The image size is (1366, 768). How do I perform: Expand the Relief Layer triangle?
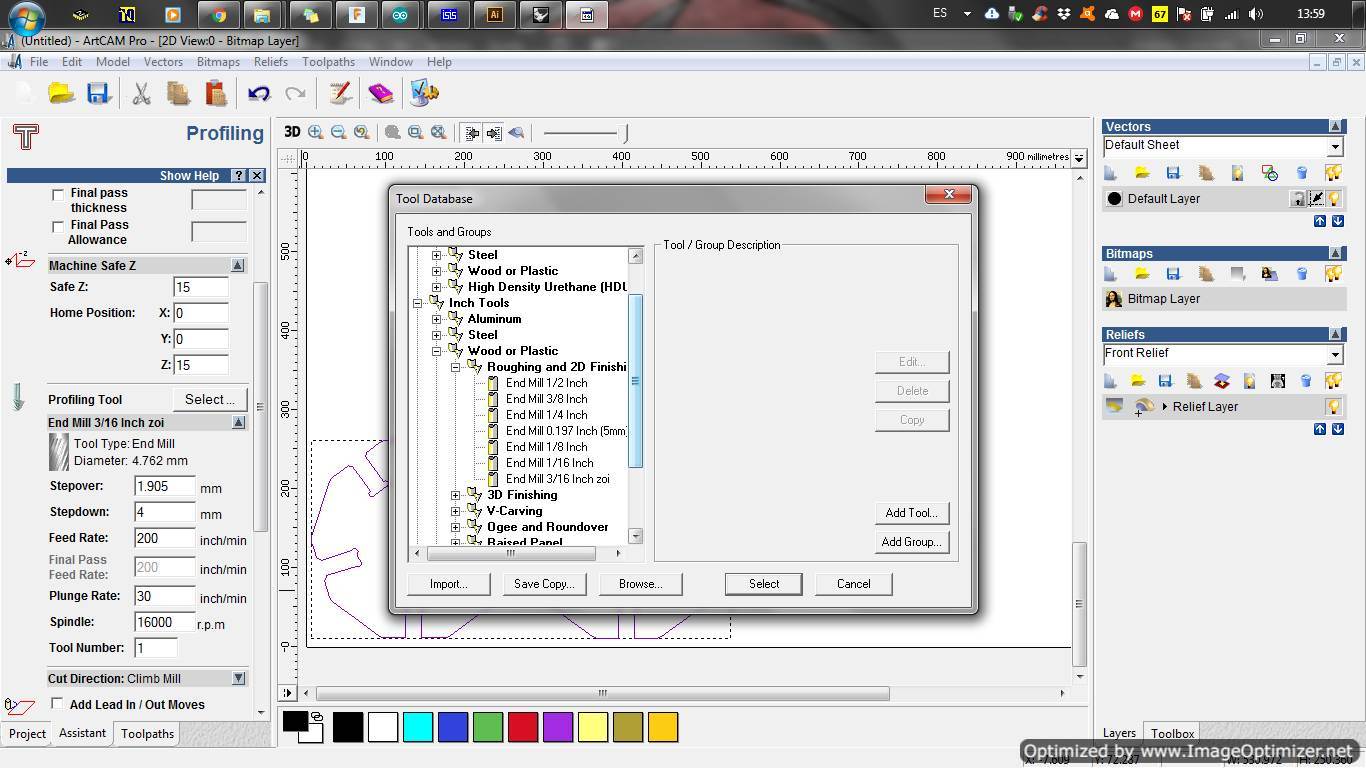1165,407
